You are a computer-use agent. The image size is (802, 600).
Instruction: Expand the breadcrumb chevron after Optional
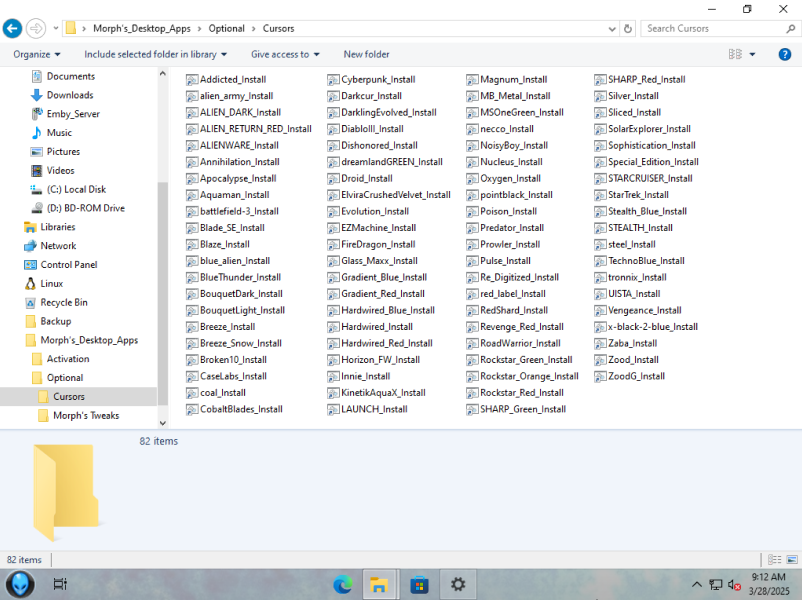pos(254,29)
